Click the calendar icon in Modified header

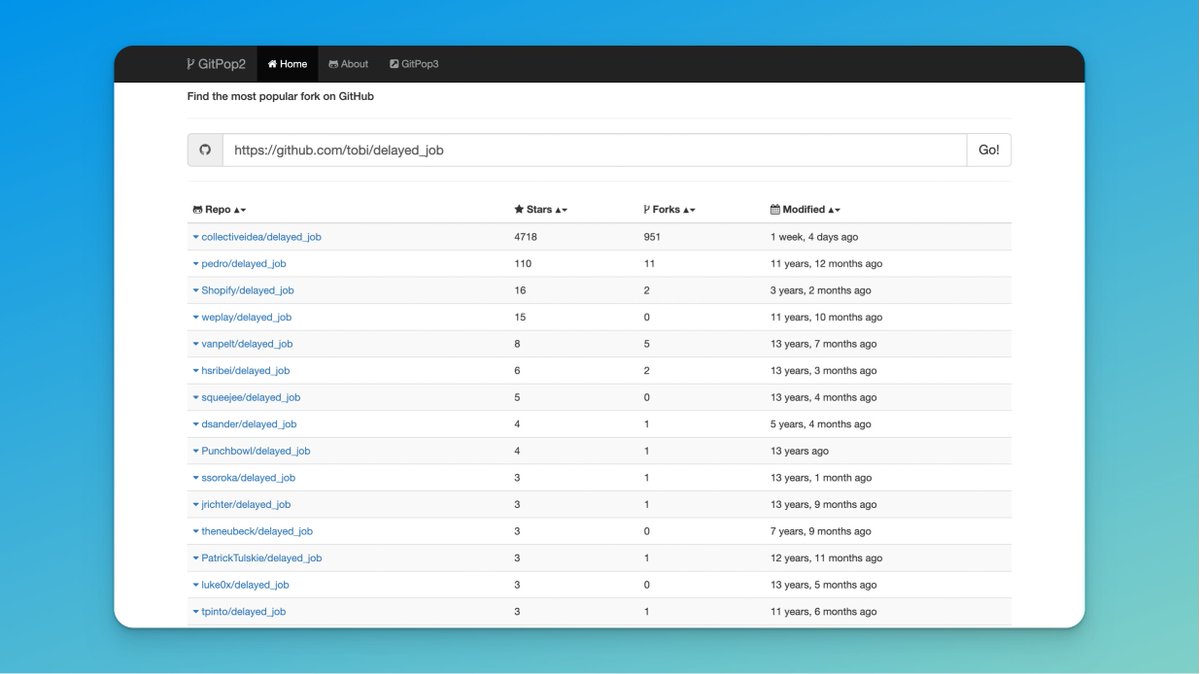[x=775, y=210]
